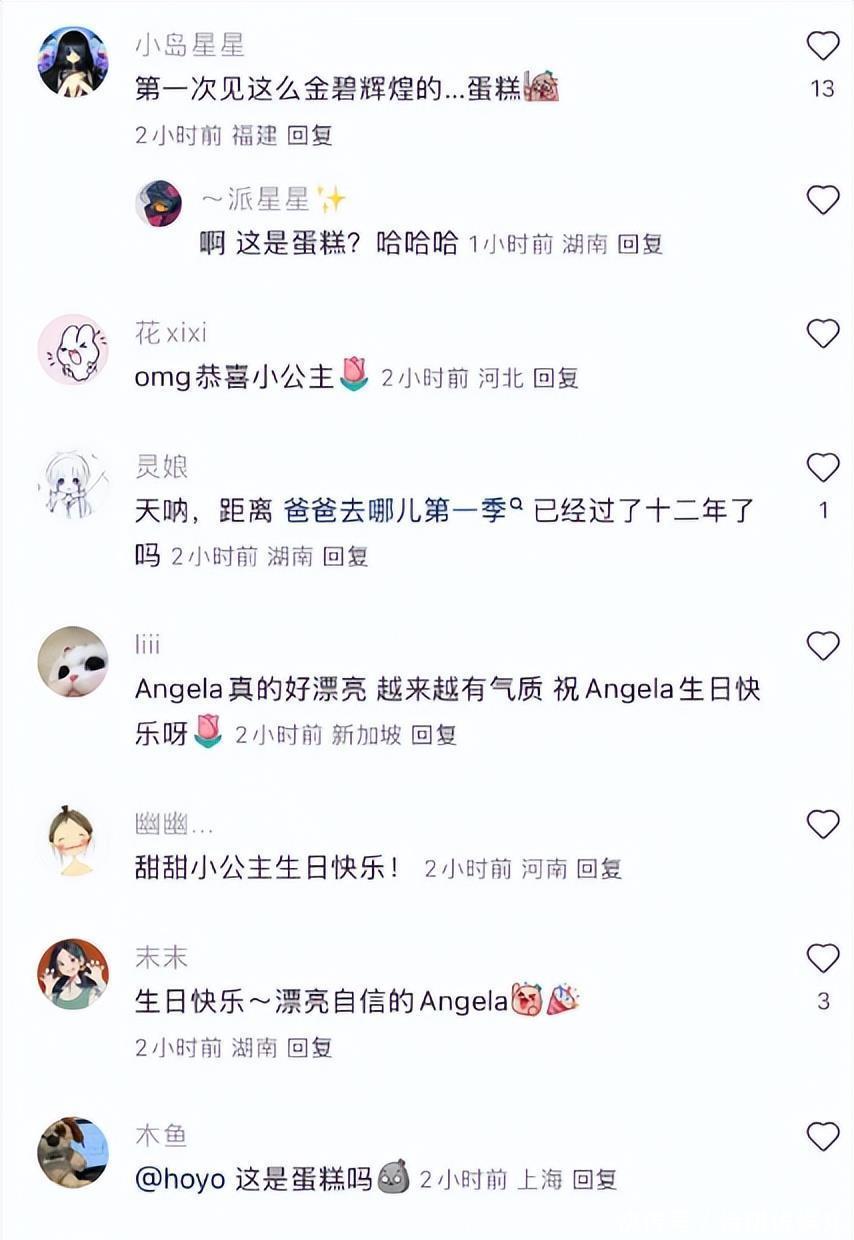
Task: Like 小岛星星's comment with the heart
Action: click(822, 46)
